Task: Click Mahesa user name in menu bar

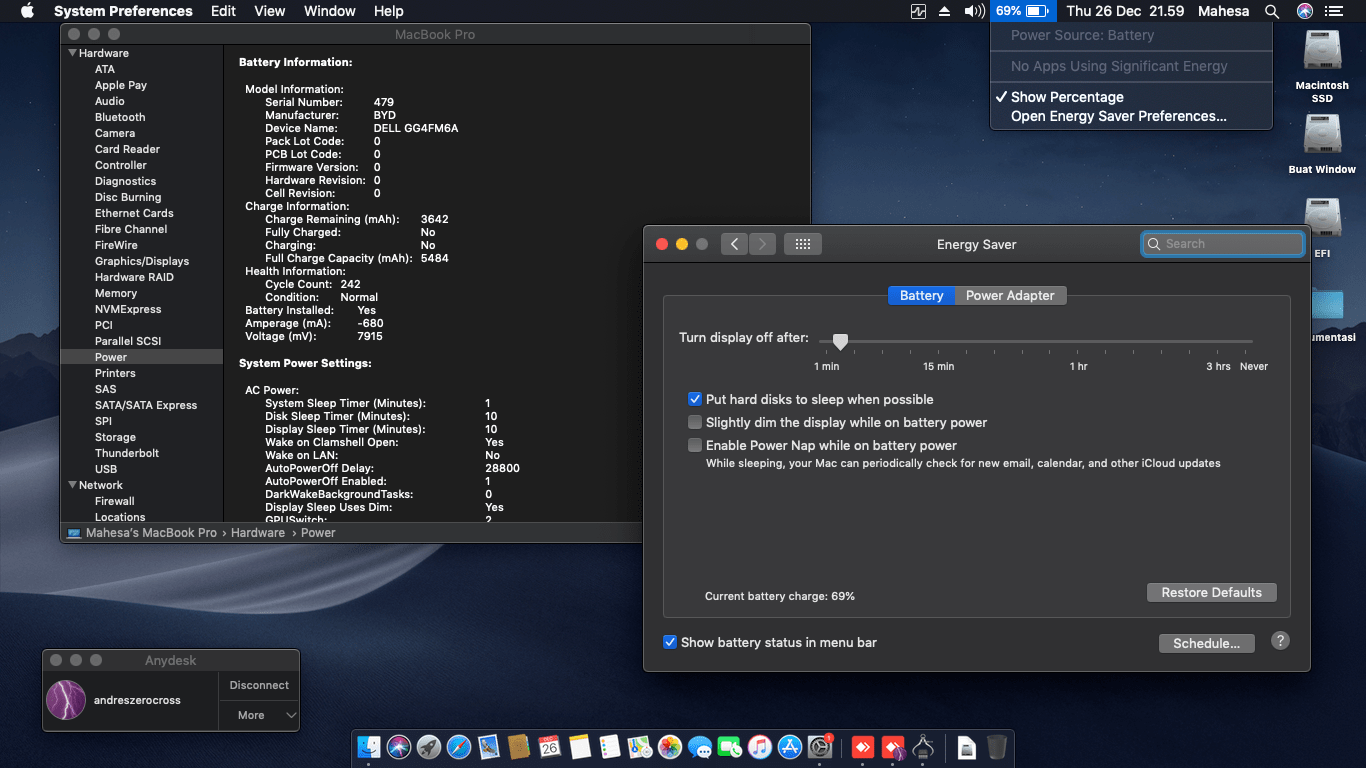Action: [x=1225, y=11]
